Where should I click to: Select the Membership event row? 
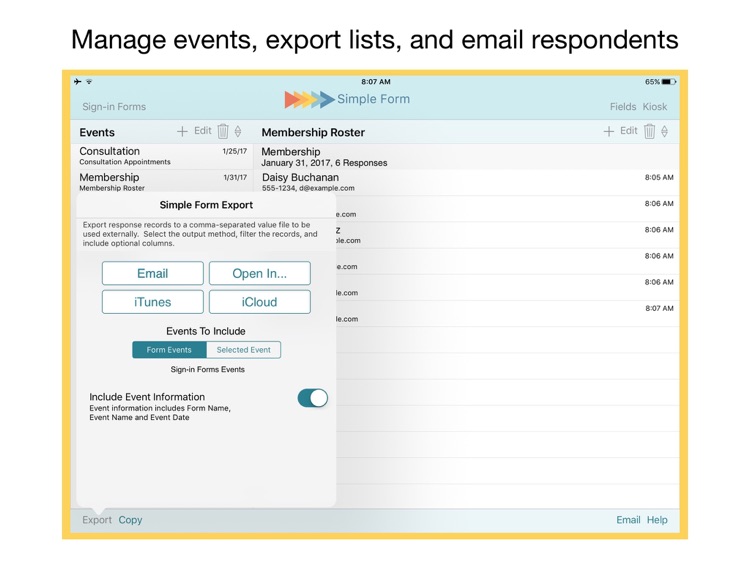coord(162,182)
